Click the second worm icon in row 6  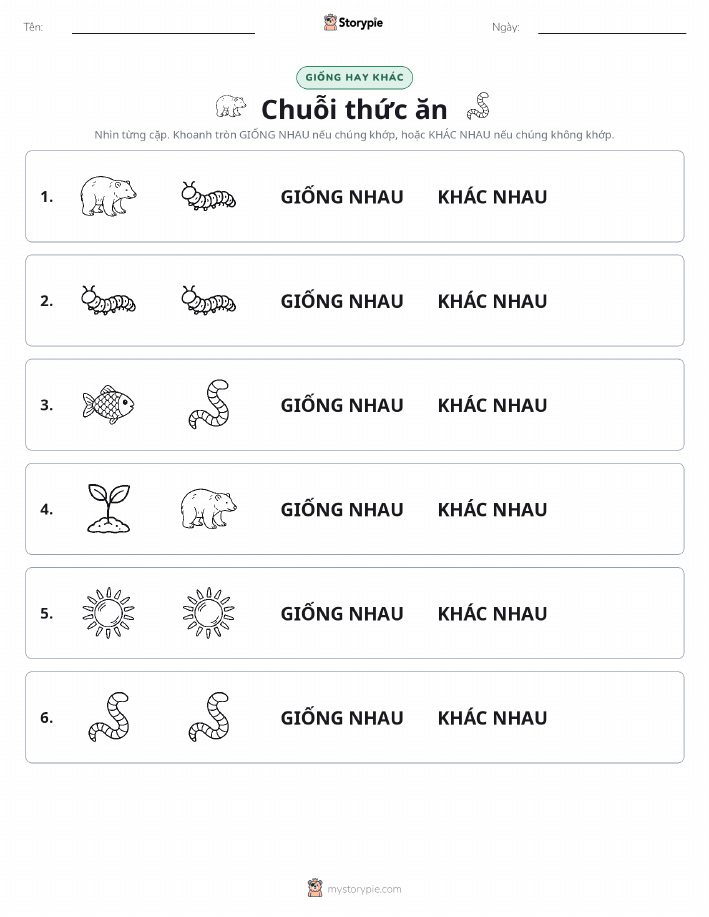point(209,717)
